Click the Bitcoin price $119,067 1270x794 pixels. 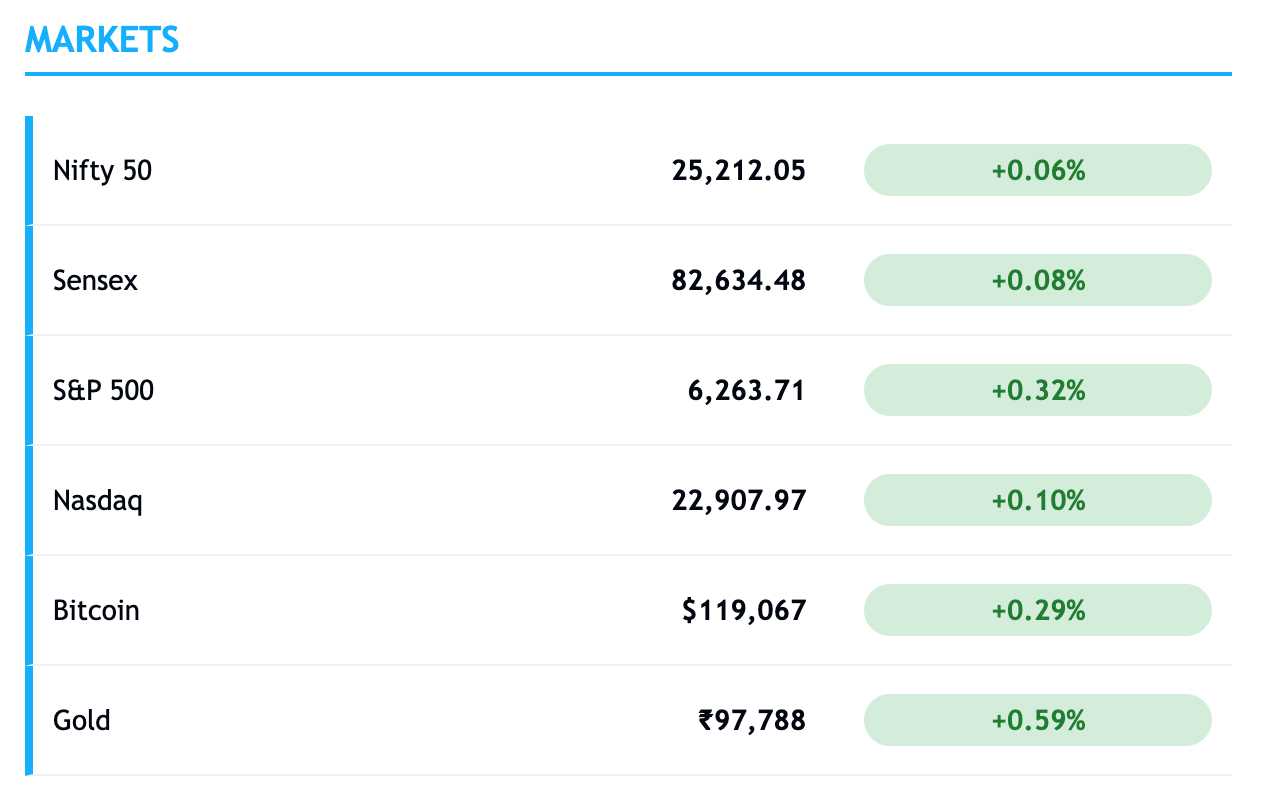pyautogui.click(x=744, y=611)
